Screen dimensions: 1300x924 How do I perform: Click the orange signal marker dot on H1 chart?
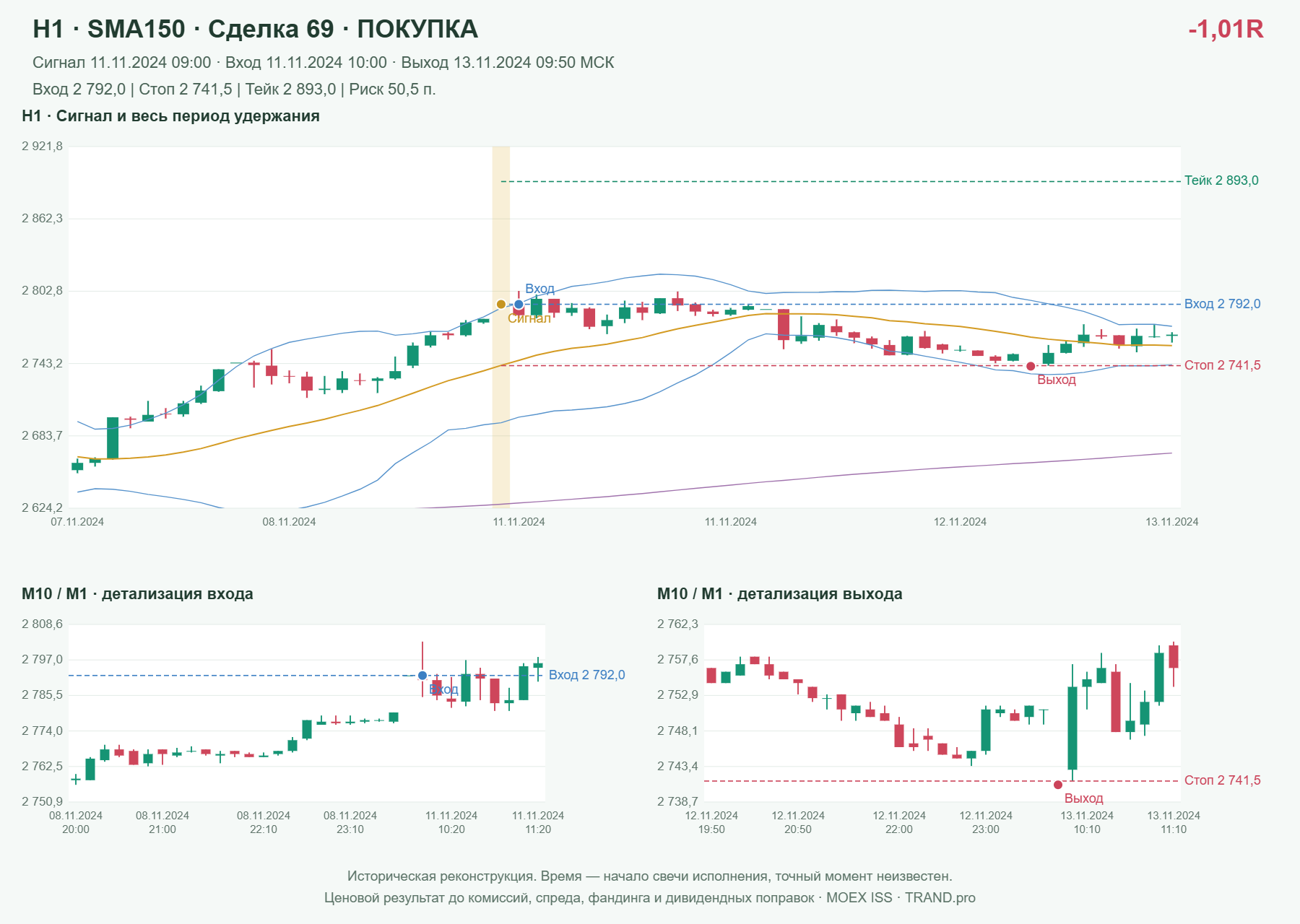(x=501, y=305)
